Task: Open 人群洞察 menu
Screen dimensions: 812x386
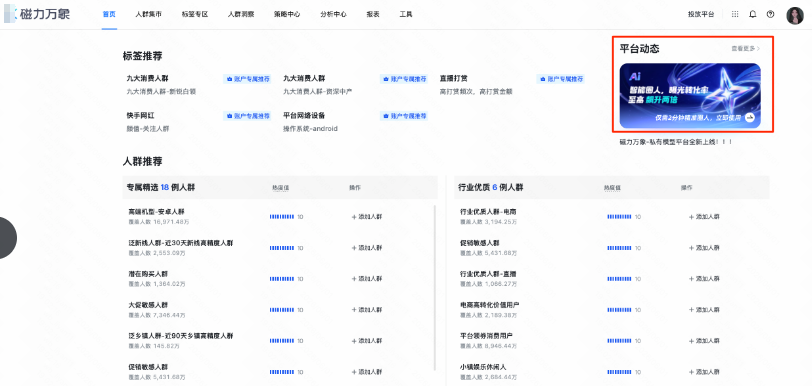Action: pos(241,15)
